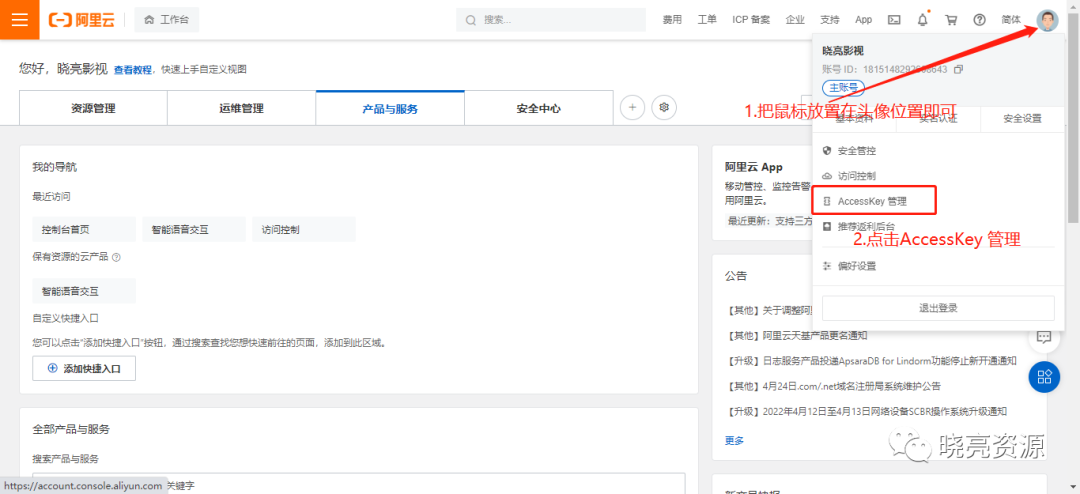Click the 更多 announcements link
The image size is (1080, 494).
point(734,440)
